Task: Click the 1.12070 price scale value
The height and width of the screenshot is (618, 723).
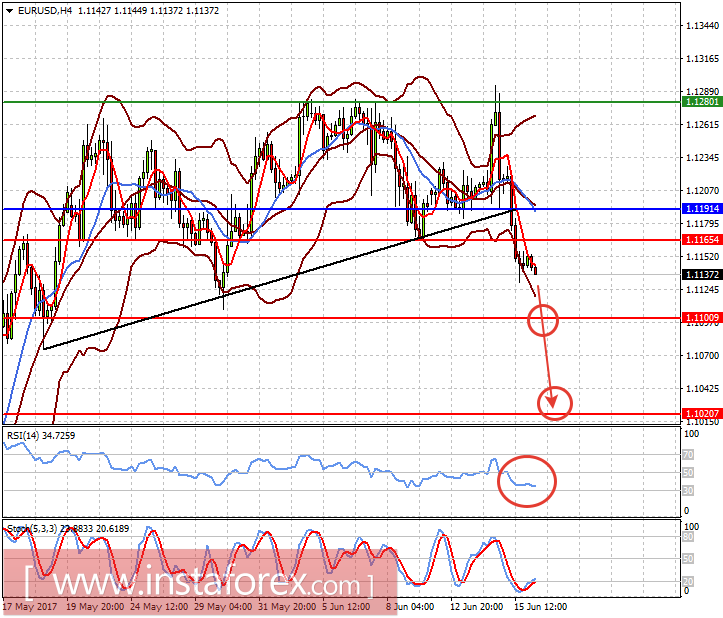Action: [702, 190]
